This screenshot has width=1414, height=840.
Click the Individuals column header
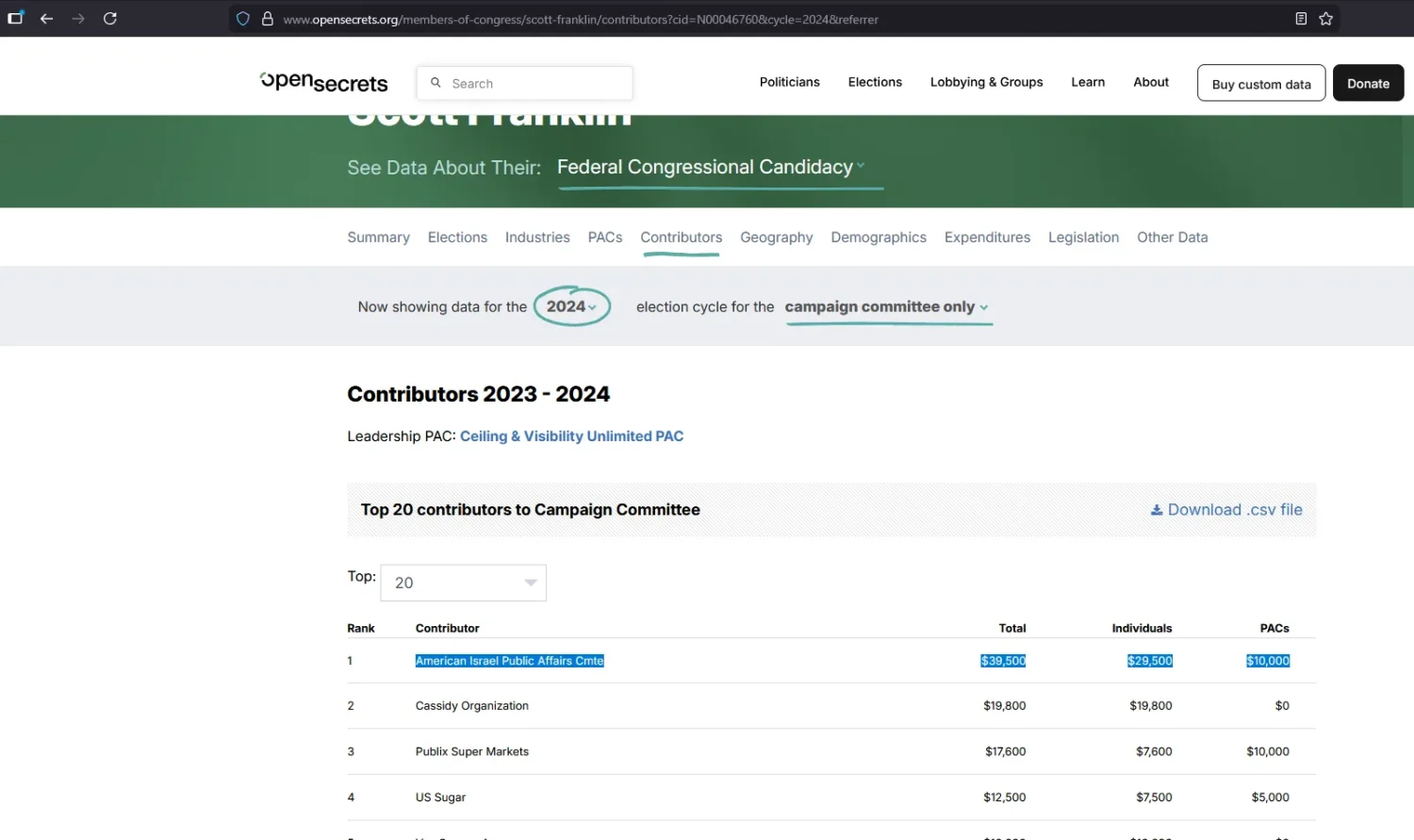point(1142,629)
